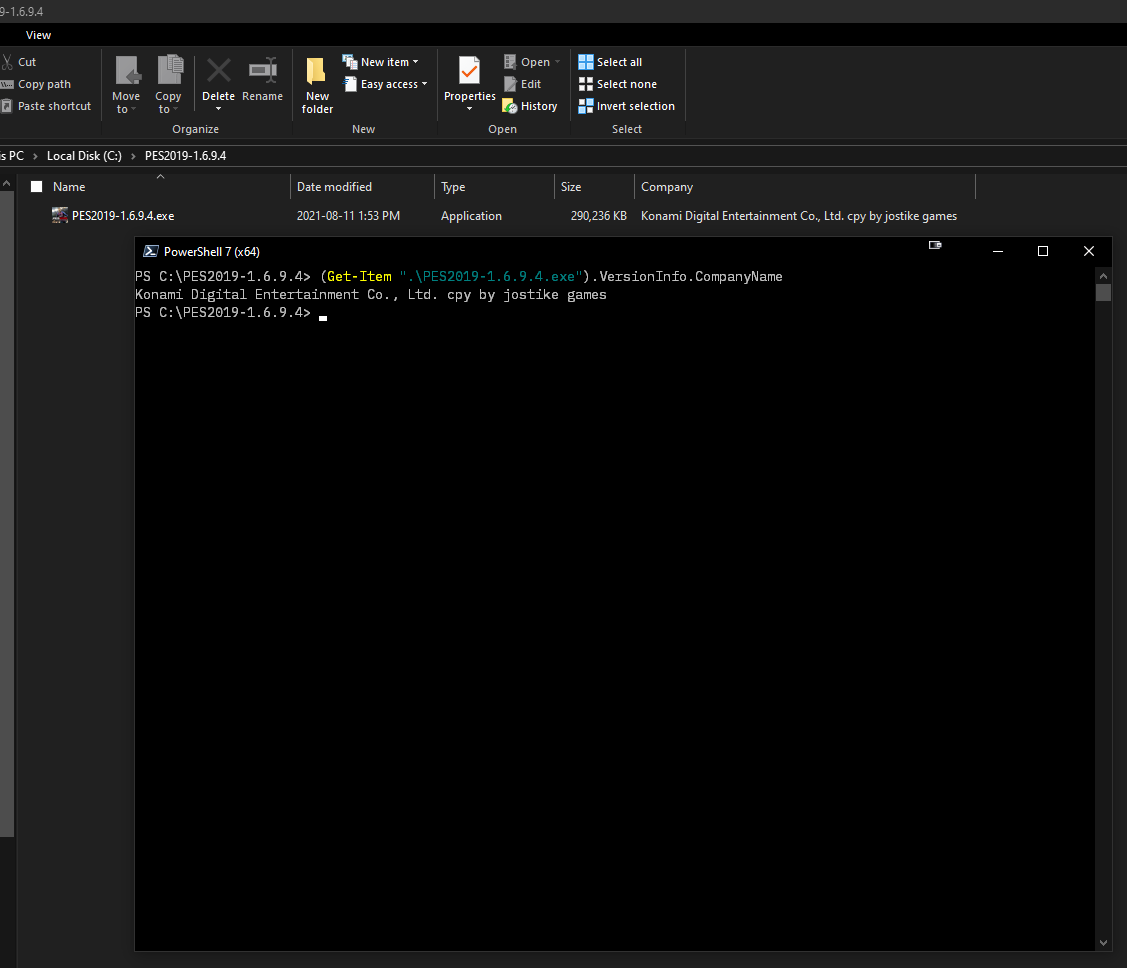Expand the Delete dropdown arrow
The image size is (1127, 968).
pyautogui.click(x=218, y=109)
